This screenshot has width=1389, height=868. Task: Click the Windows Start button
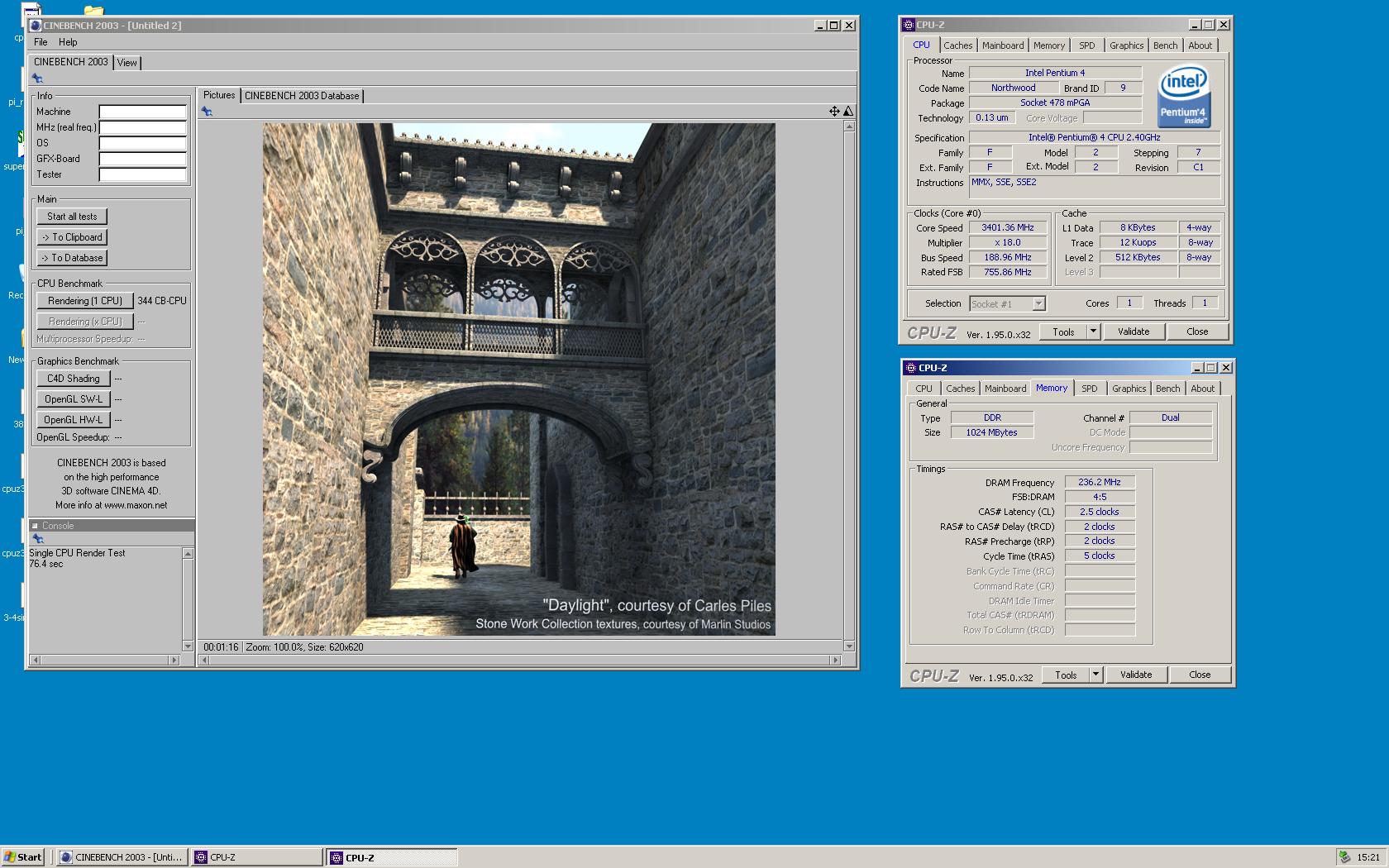(23, 857)
